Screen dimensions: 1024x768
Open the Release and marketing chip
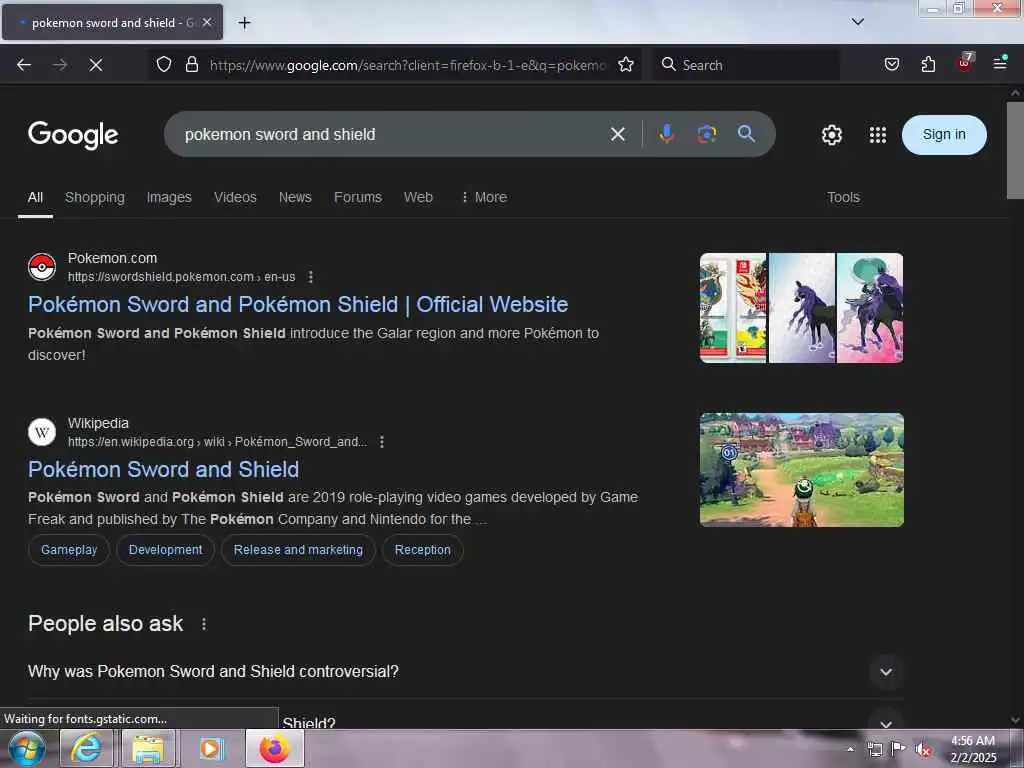[298, 550]
